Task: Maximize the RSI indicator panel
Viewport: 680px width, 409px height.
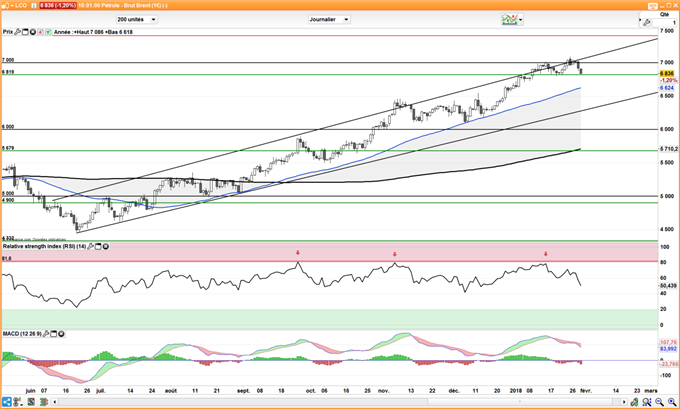Action: tap(98, 246)
